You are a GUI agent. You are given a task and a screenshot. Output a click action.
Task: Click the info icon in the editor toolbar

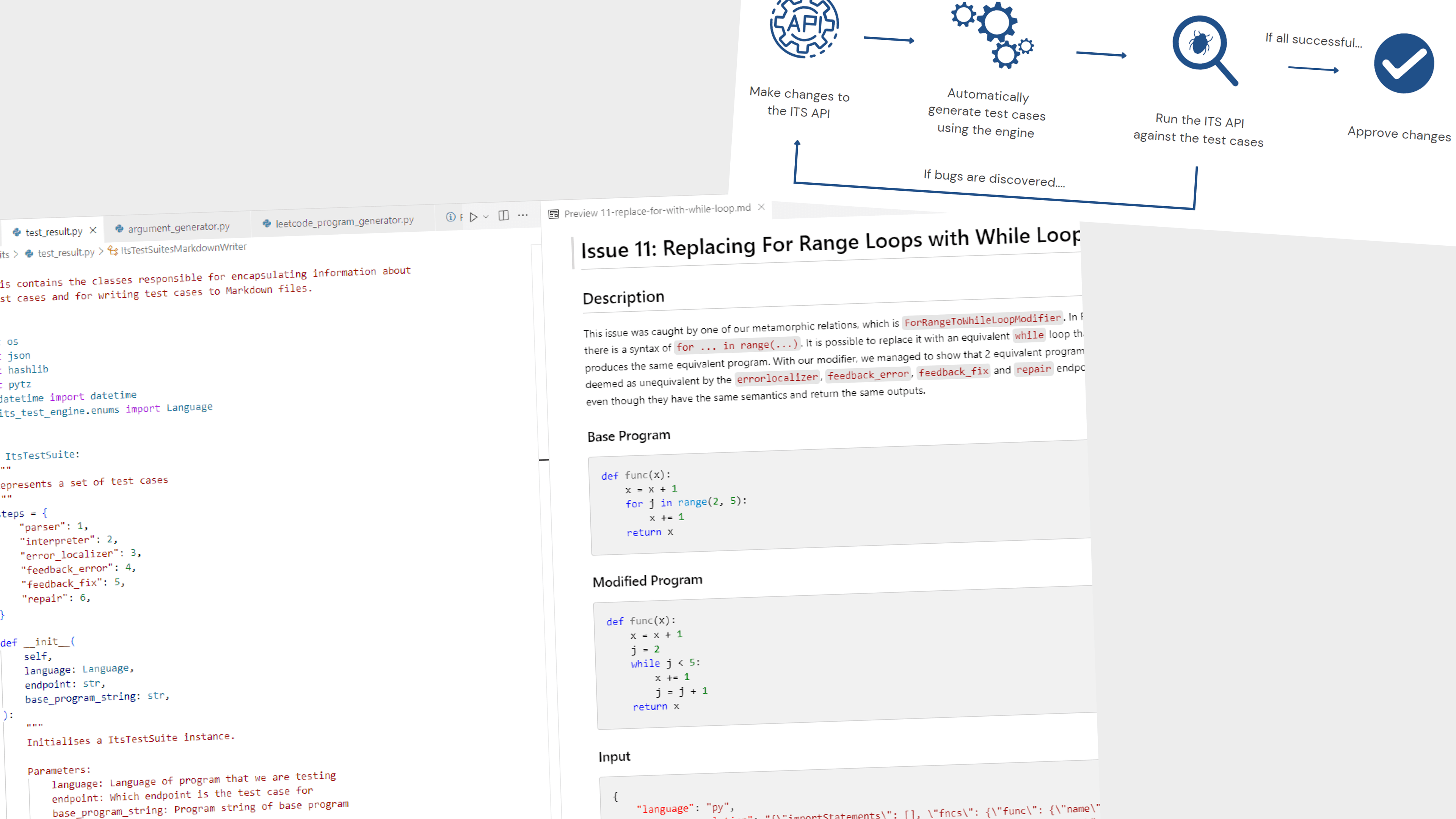(450, 217)
